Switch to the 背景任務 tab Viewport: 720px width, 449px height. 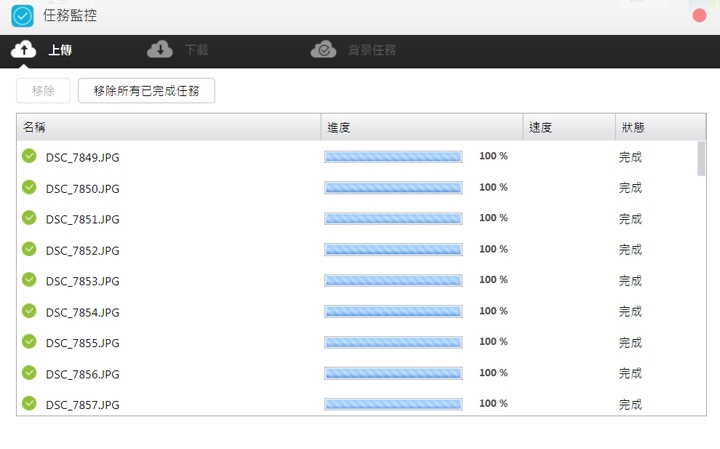[372, 50]
